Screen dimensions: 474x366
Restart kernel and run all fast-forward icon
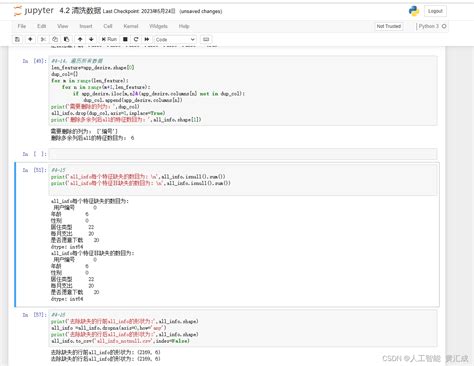(x=147, y=39)
